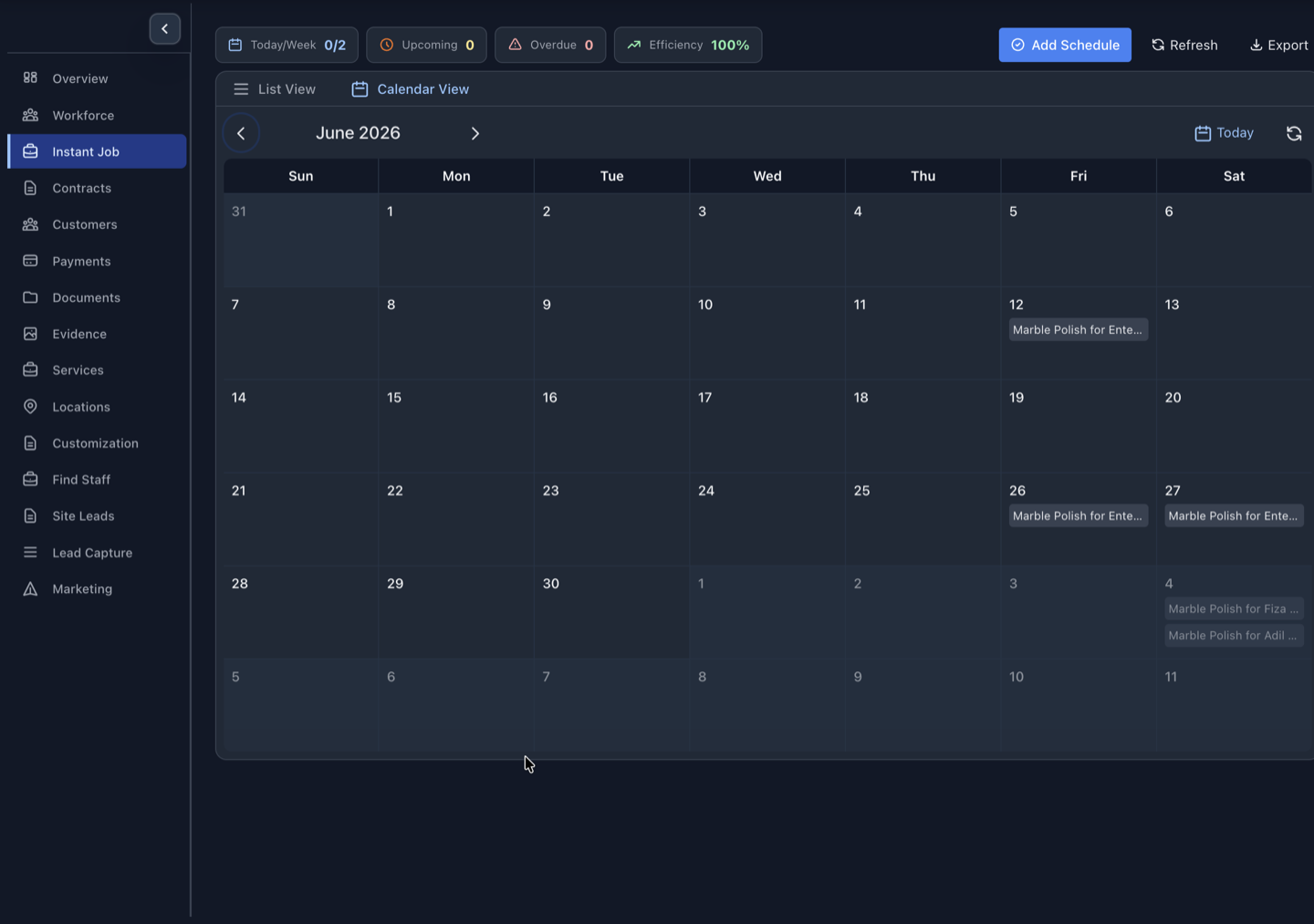Click the Evidence image icon
The width and height of the screenshot is (1314, 924).
[x=30, y=334]
